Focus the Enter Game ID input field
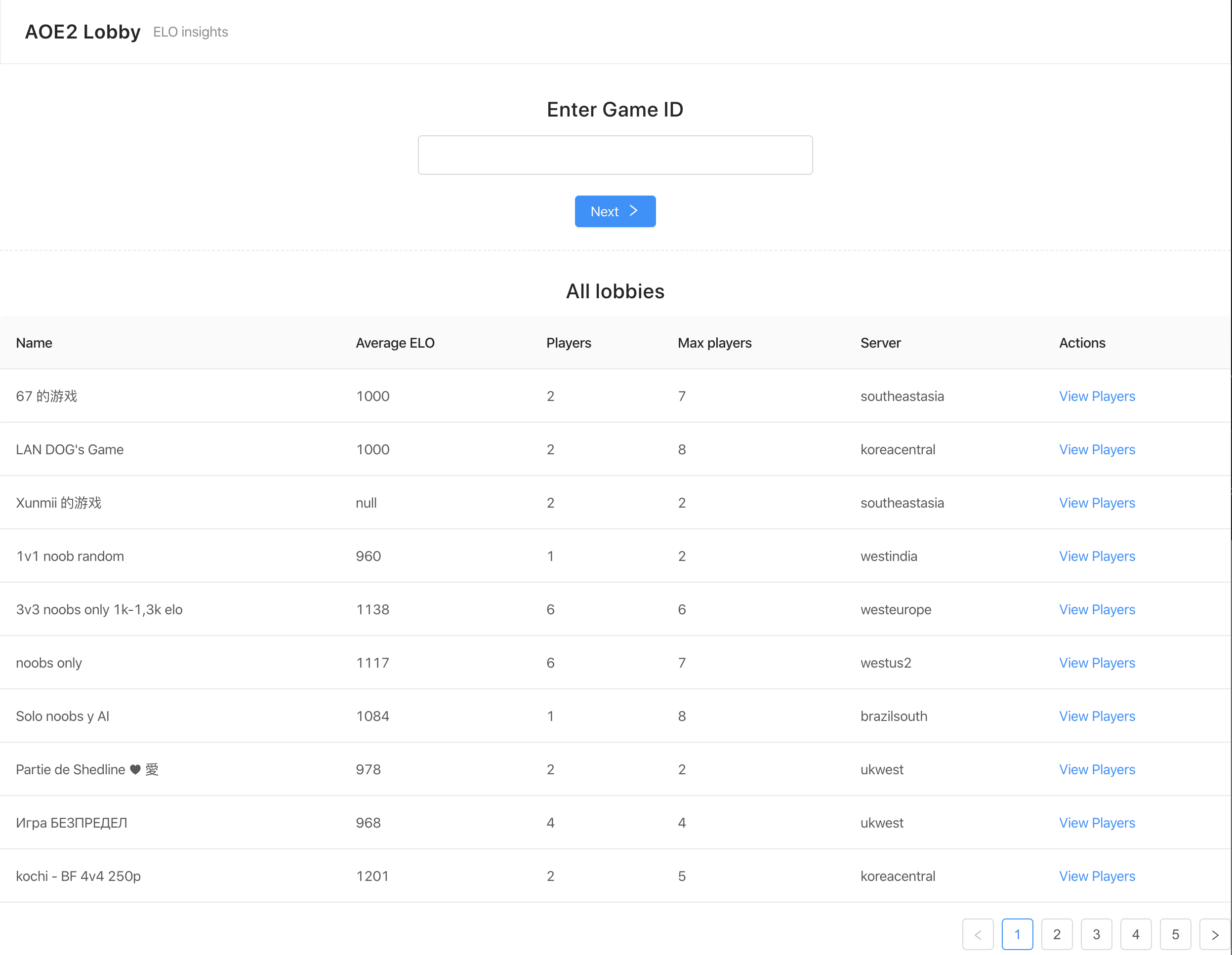1232x955 pixels. 615,155
